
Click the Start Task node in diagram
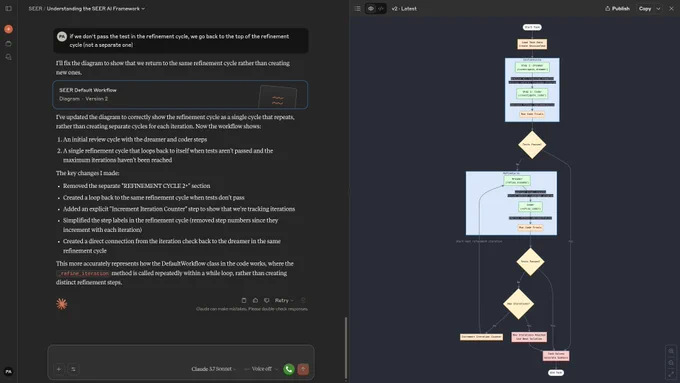tap(532, 27)
